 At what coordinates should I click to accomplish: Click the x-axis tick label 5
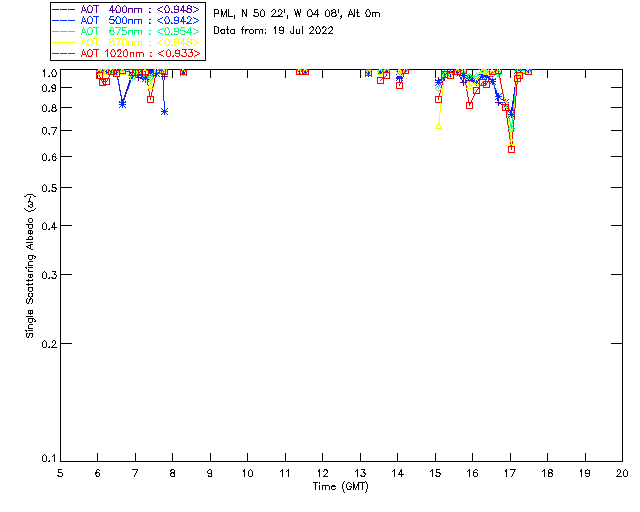click(60, 473)
